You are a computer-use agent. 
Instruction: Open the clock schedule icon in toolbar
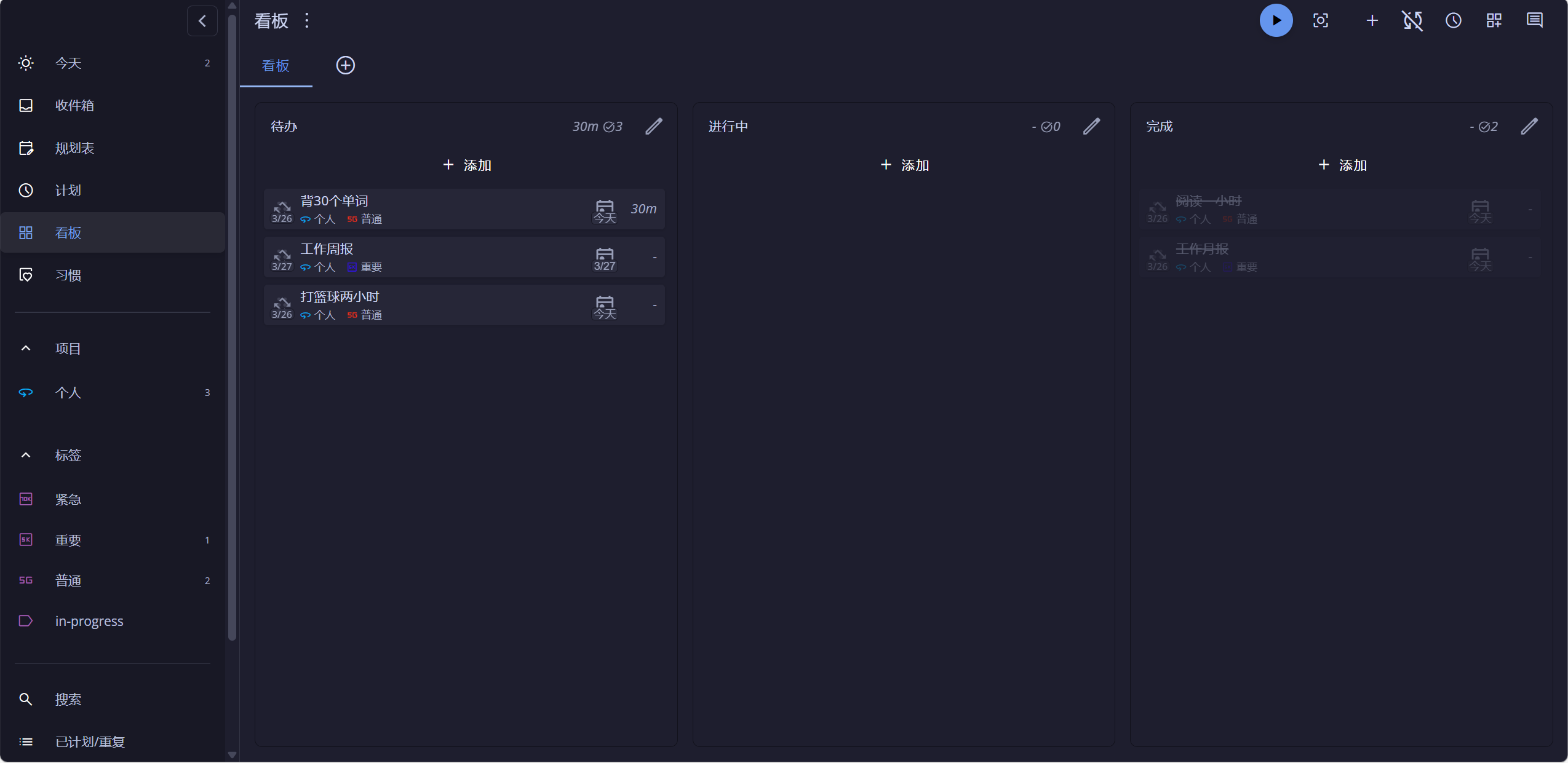click(1453, 20)
